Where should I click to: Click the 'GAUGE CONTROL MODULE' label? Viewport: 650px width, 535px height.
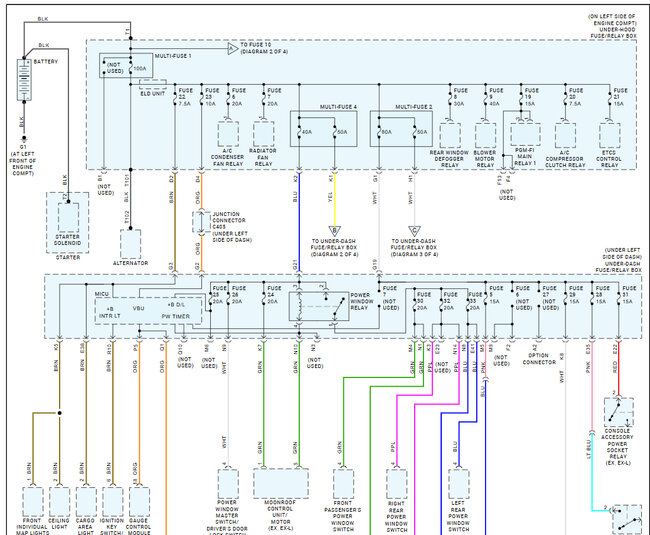[138, 526]
